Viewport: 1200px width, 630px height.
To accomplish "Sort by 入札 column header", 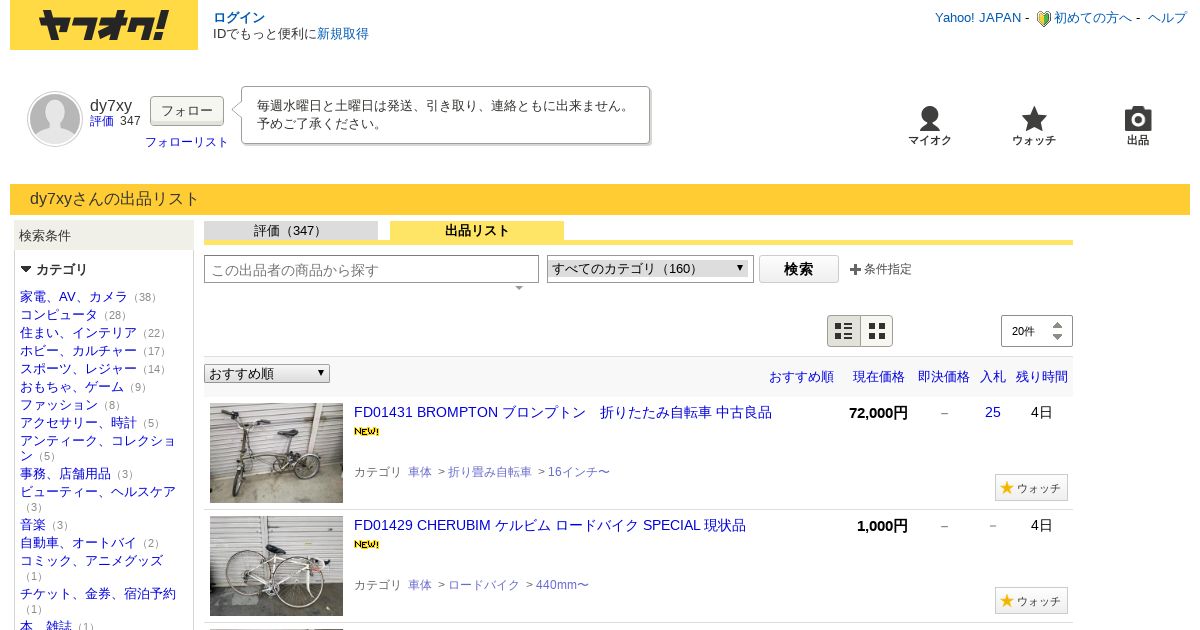I will (993, 377).
